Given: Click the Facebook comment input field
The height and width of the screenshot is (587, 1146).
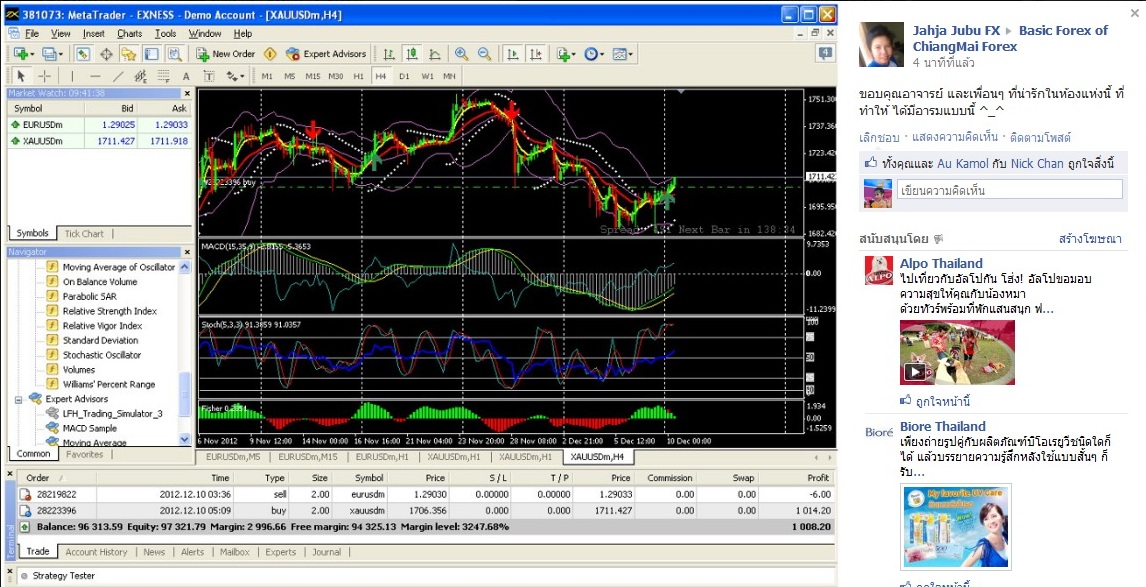Looking at the screenshot, I should click(x=1009, y=190).
